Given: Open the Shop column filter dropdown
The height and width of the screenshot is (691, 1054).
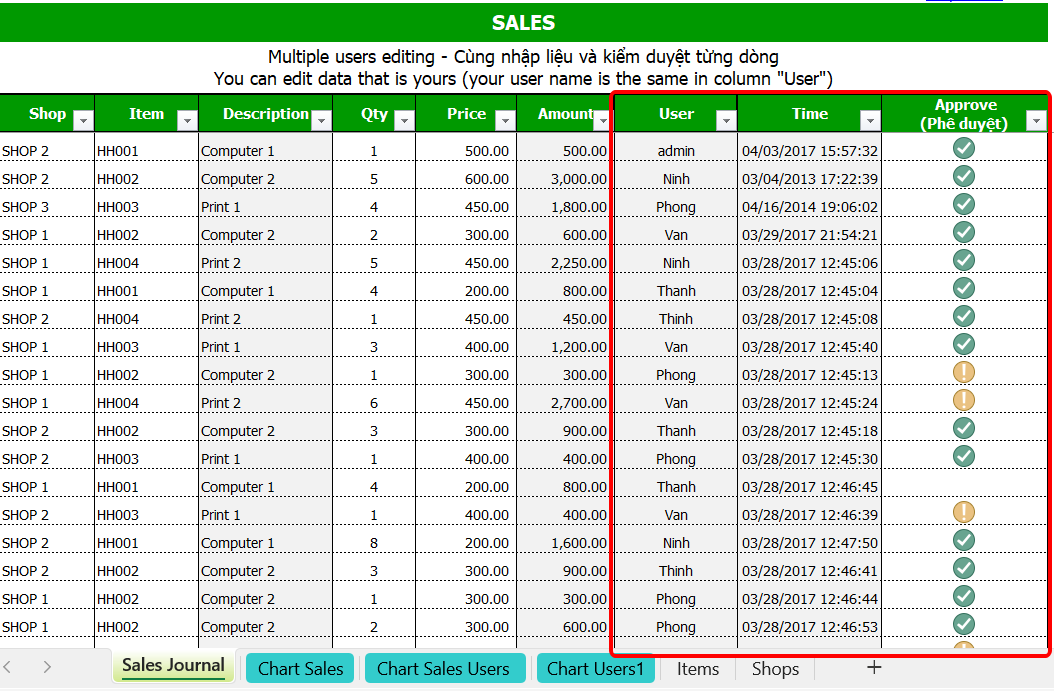Looking at the screenshot, I should tap(83, 121).
